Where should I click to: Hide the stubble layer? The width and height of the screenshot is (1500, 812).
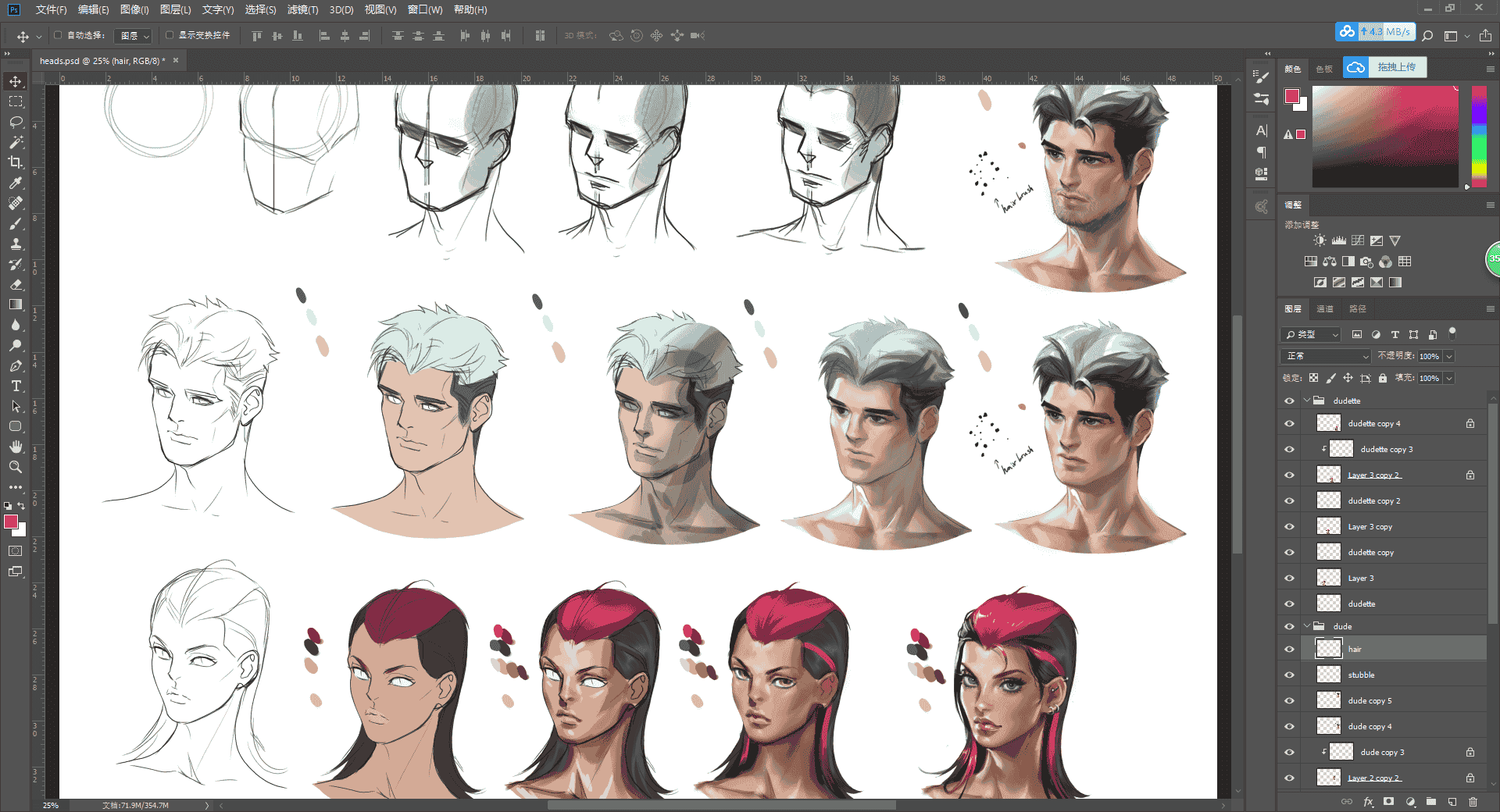tap(1289, 675)
